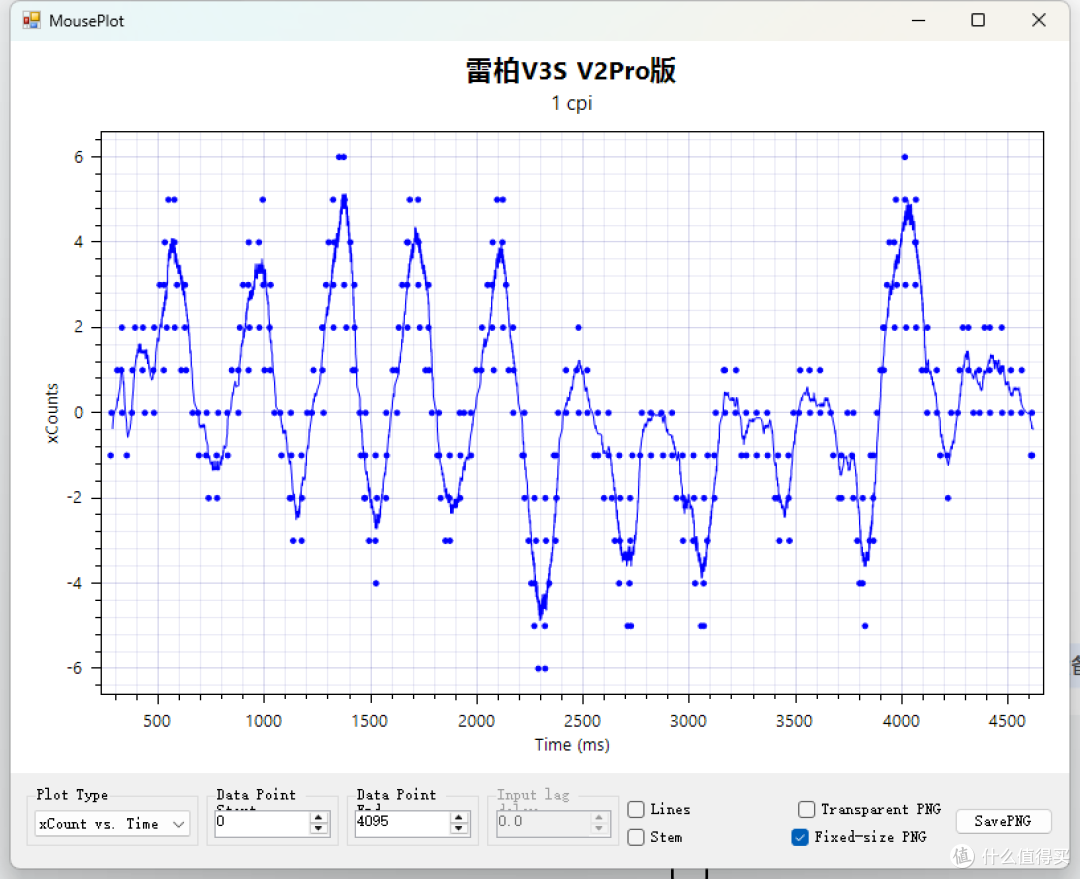Open the Plot Type dropdown

pyautogui.click(x=112, y=824)
